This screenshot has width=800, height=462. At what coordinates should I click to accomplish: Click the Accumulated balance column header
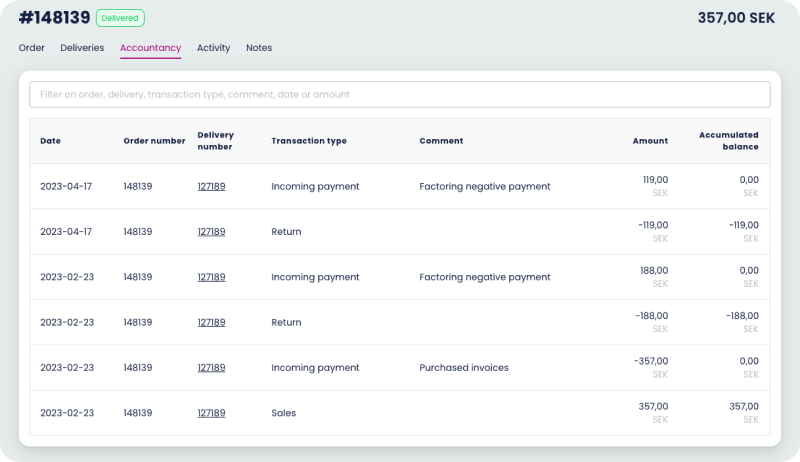[728, 141]
